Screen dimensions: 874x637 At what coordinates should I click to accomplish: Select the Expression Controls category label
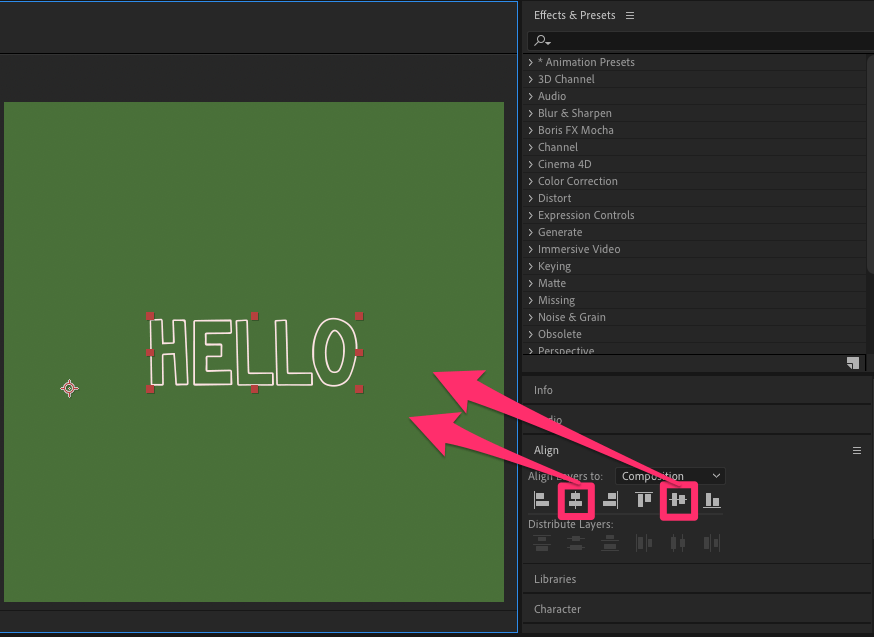click(x=586, y=215)
